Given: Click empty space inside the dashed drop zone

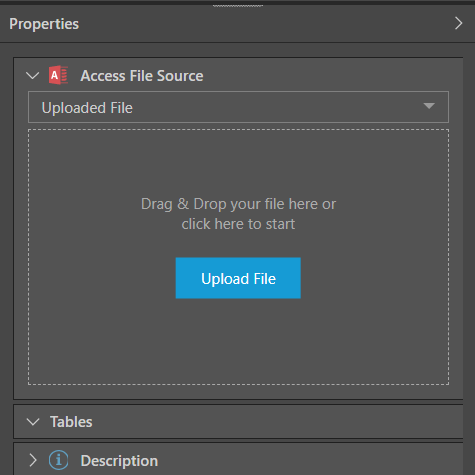Looking at the screenshot, I should (x=100, y=333).
